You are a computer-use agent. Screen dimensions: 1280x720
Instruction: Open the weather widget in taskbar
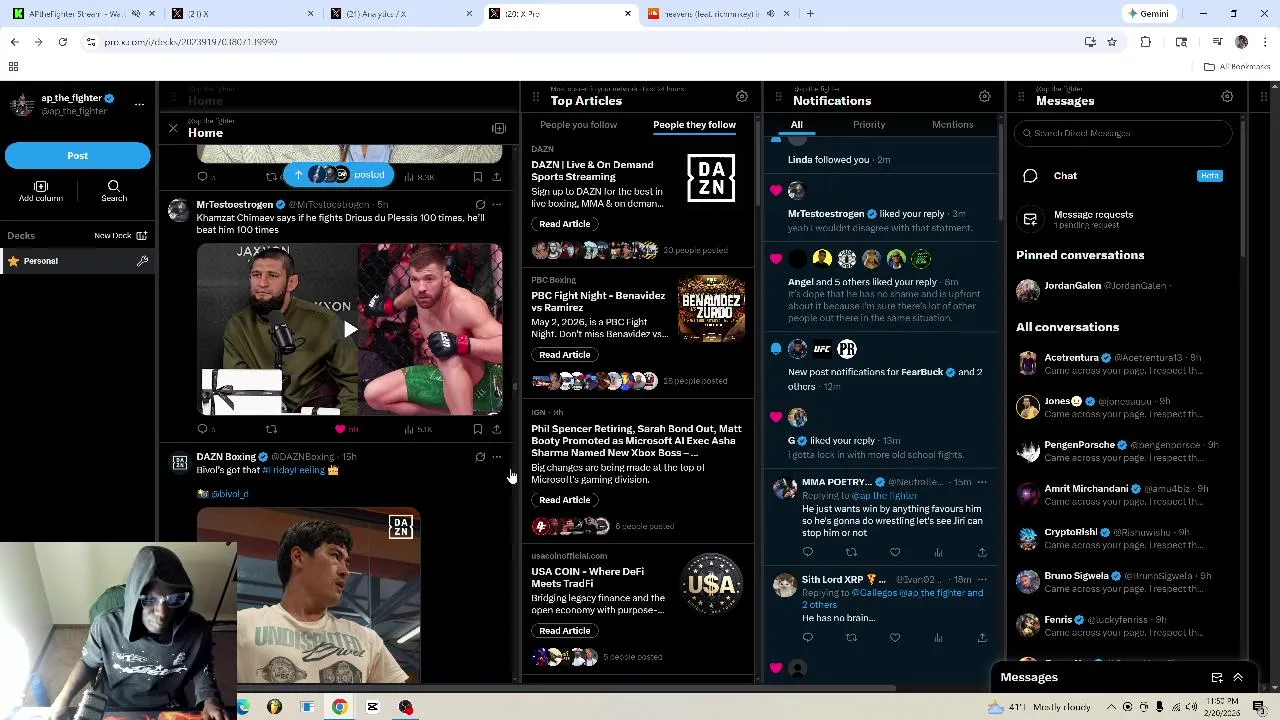coord(1037,707)
